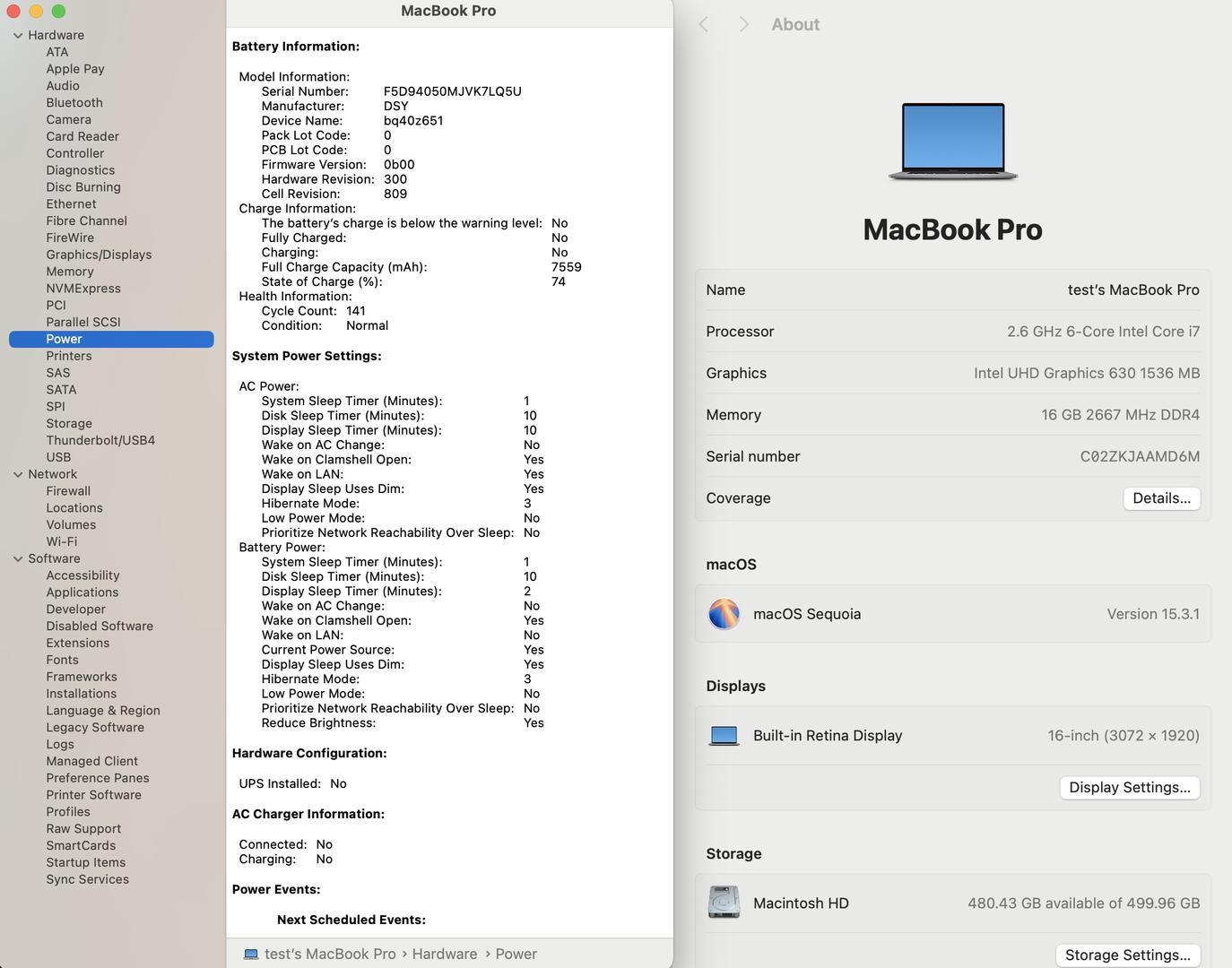Go back in System Settings
The image size is (1232, 968).
(x=704, y=24)
